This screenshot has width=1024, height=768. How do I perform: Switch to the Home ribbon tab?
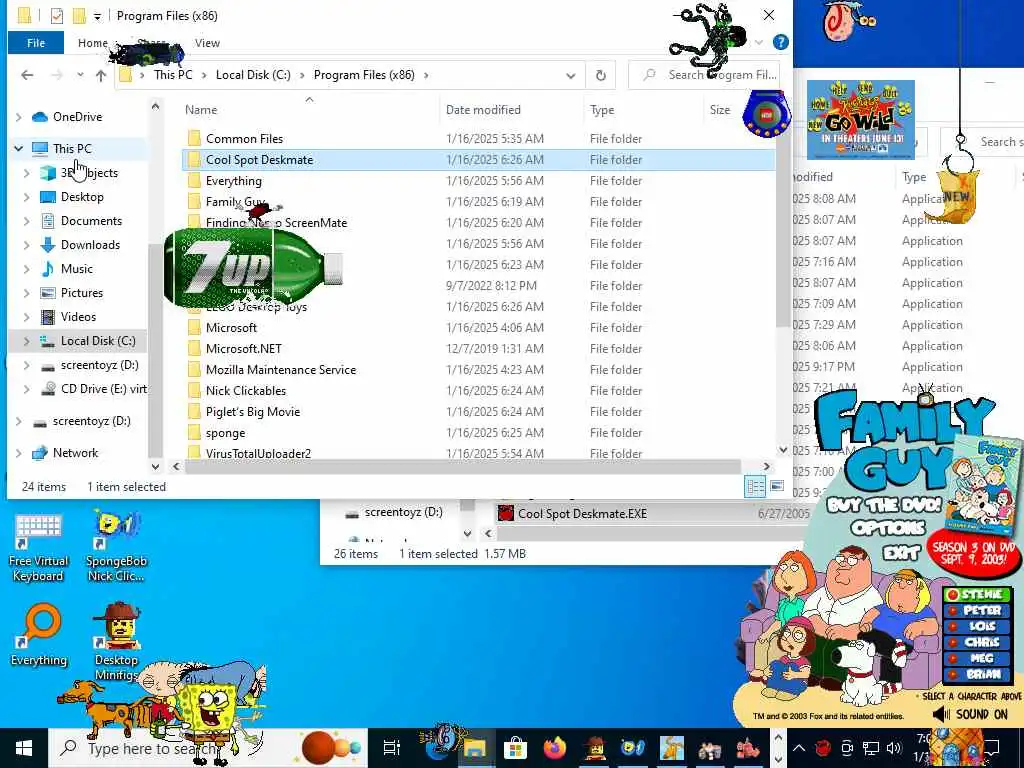coord(93,42)
